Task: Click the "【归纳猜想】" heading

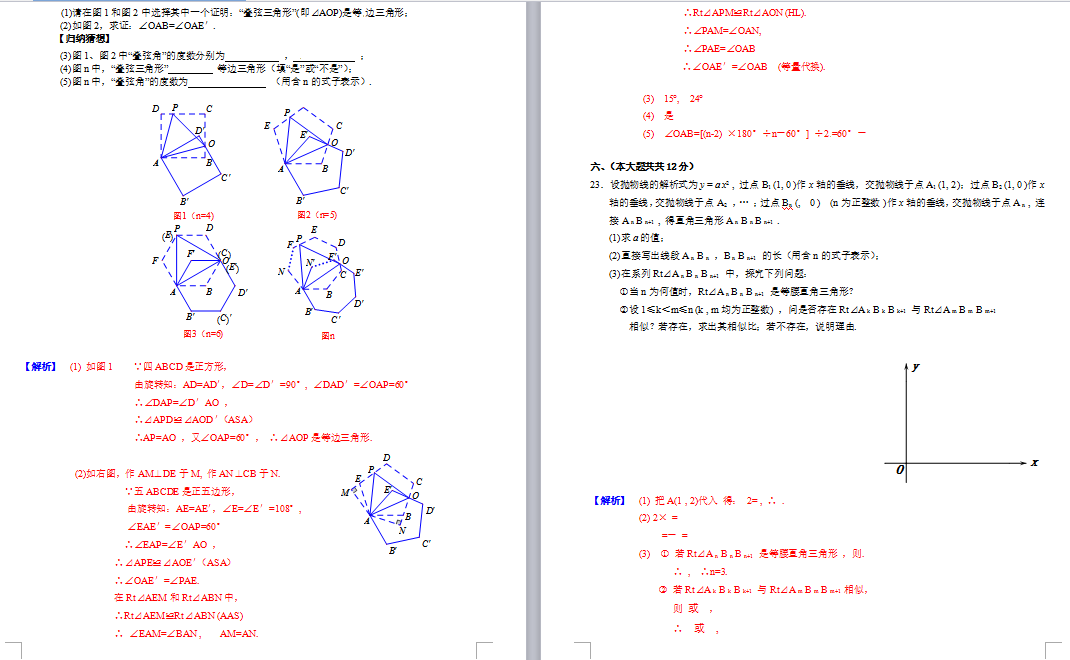Action: point(85,38)
